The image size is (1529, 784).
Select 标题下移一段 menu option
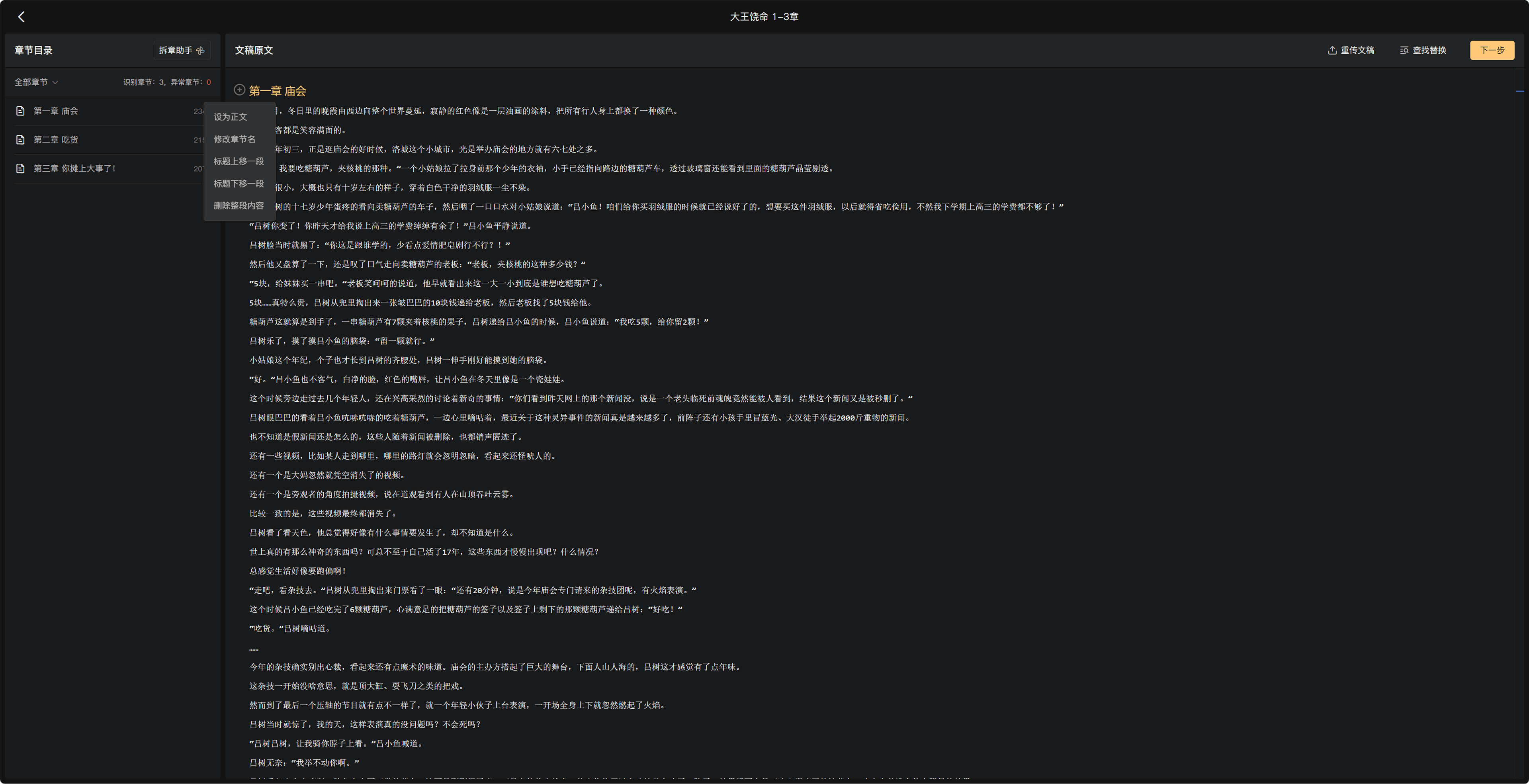(x=239, y=184)
